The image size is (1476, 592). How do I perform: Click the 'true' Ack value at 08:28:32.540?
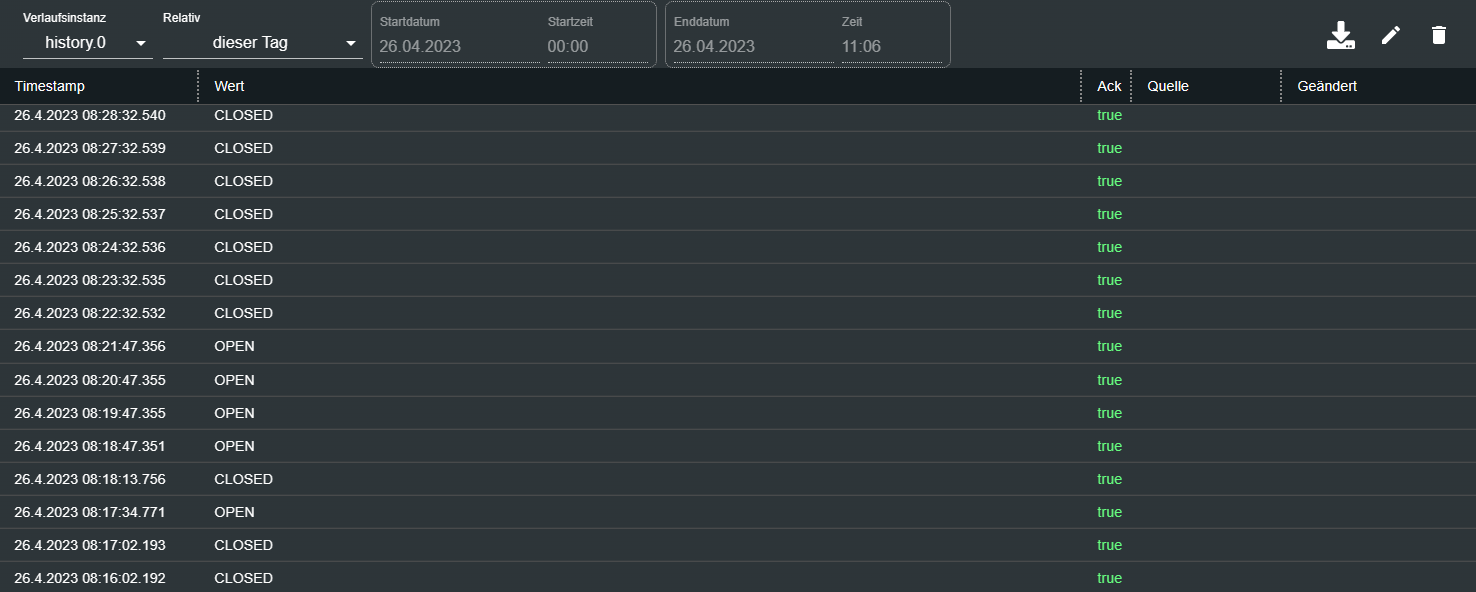[x=1109, y=115]
